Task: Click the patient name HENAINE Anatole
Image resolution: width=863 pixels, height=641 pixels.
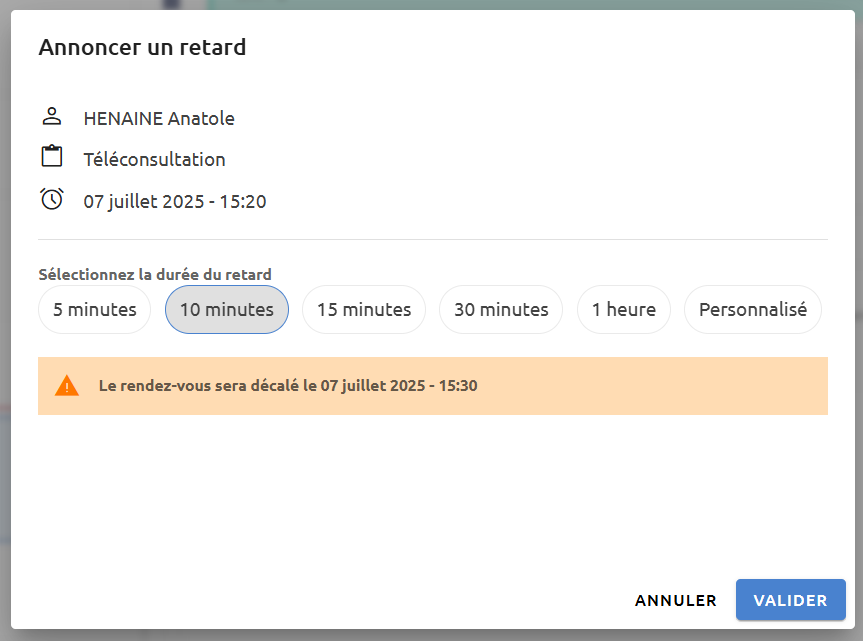Action: click(159, 118)
